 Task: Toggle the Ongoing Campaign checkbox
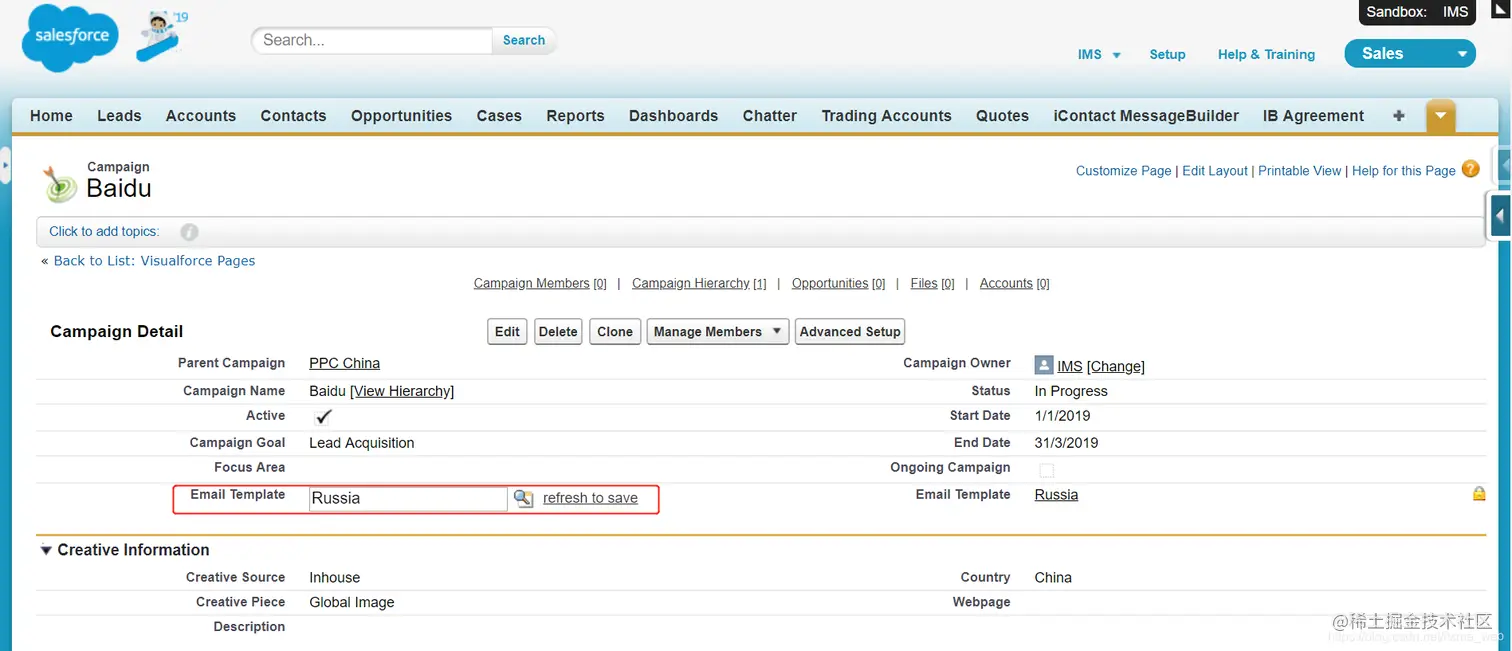pyautogui.click(x=1046, y=470)
